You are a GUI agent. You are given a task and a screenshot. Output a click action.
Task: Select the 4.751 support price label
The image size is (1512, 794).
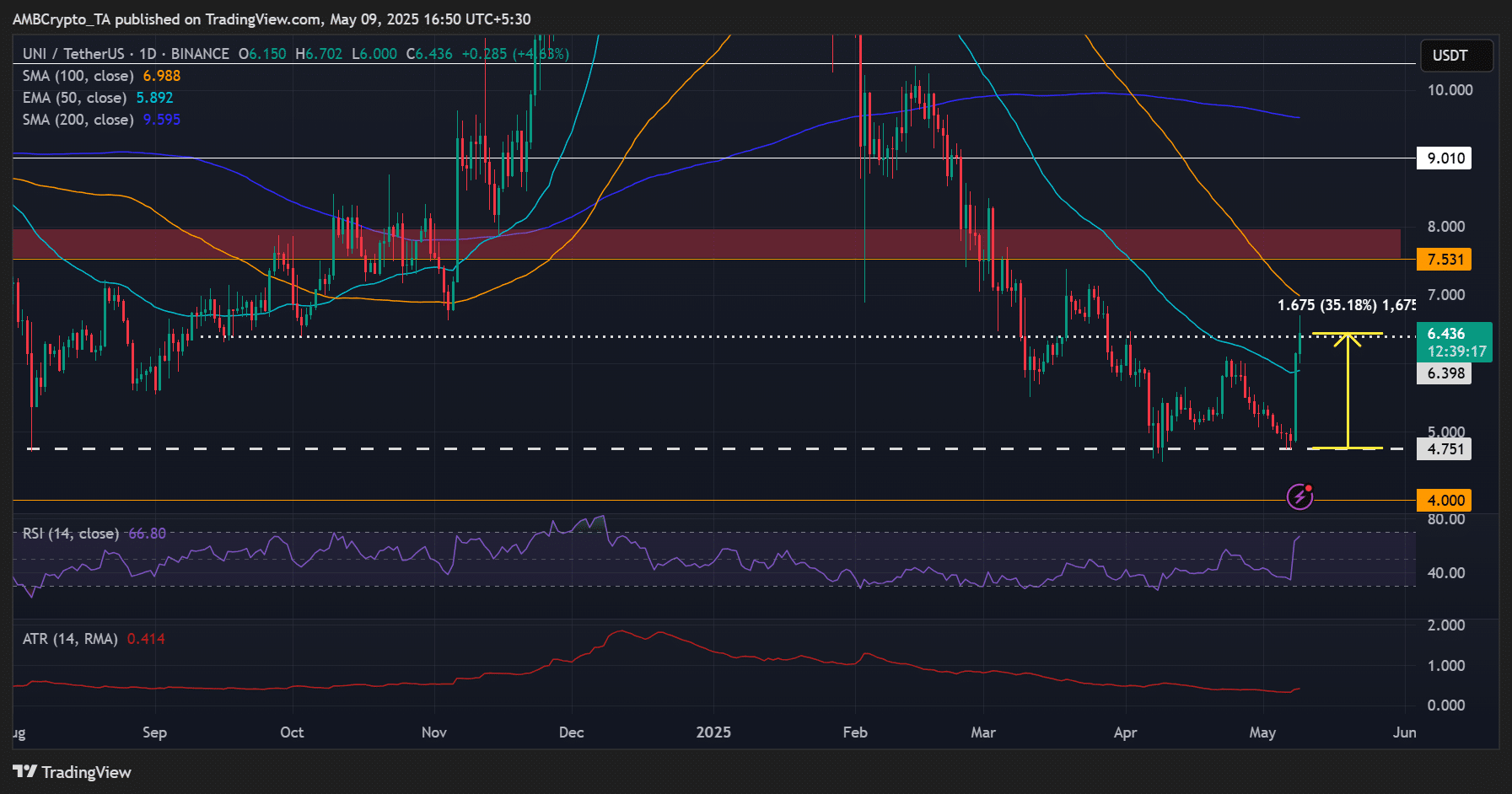point(1444,448)
